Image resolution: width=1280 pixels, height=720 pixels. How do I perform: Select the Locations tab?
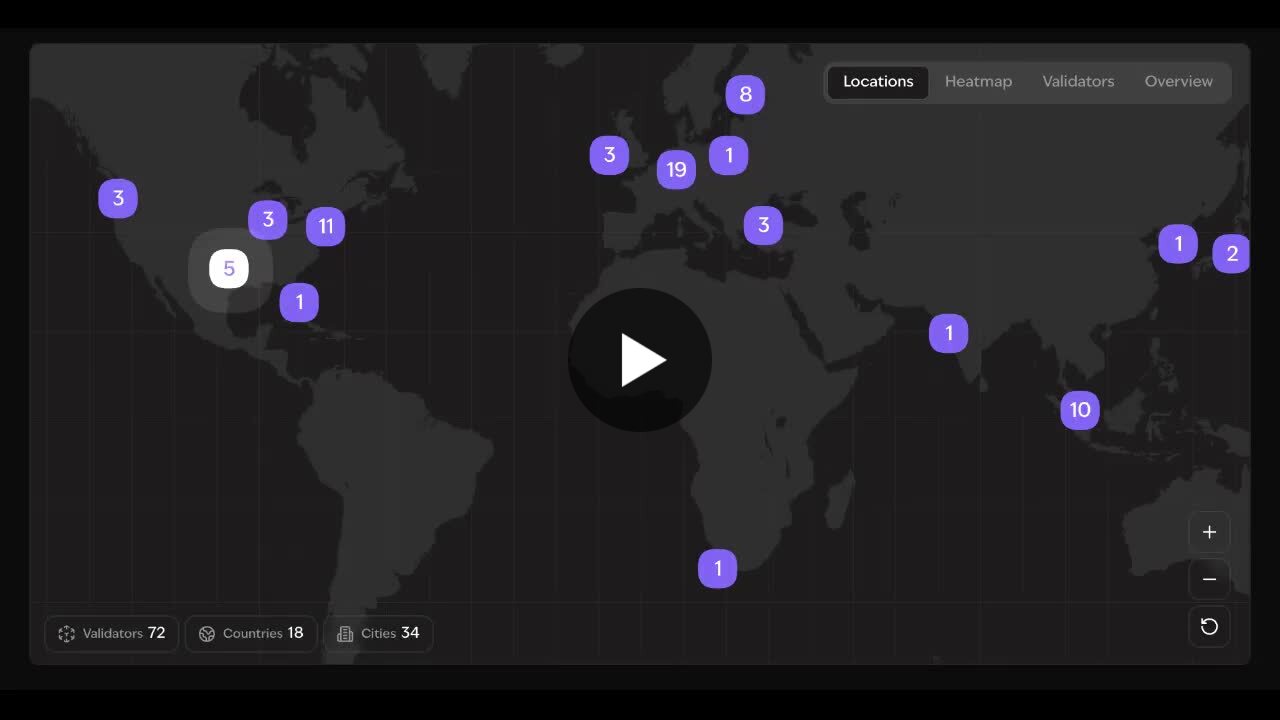click(x=878, y=82)
